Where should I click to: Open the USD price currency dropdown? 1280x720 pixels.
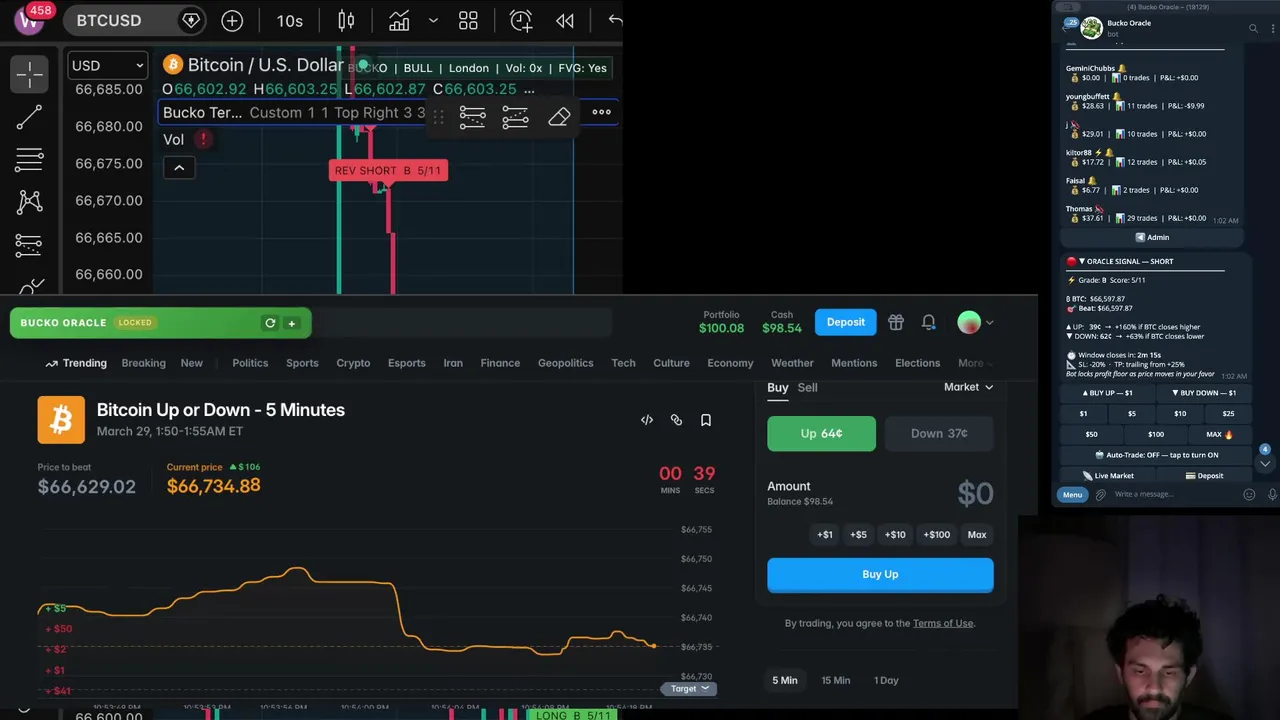108,65
